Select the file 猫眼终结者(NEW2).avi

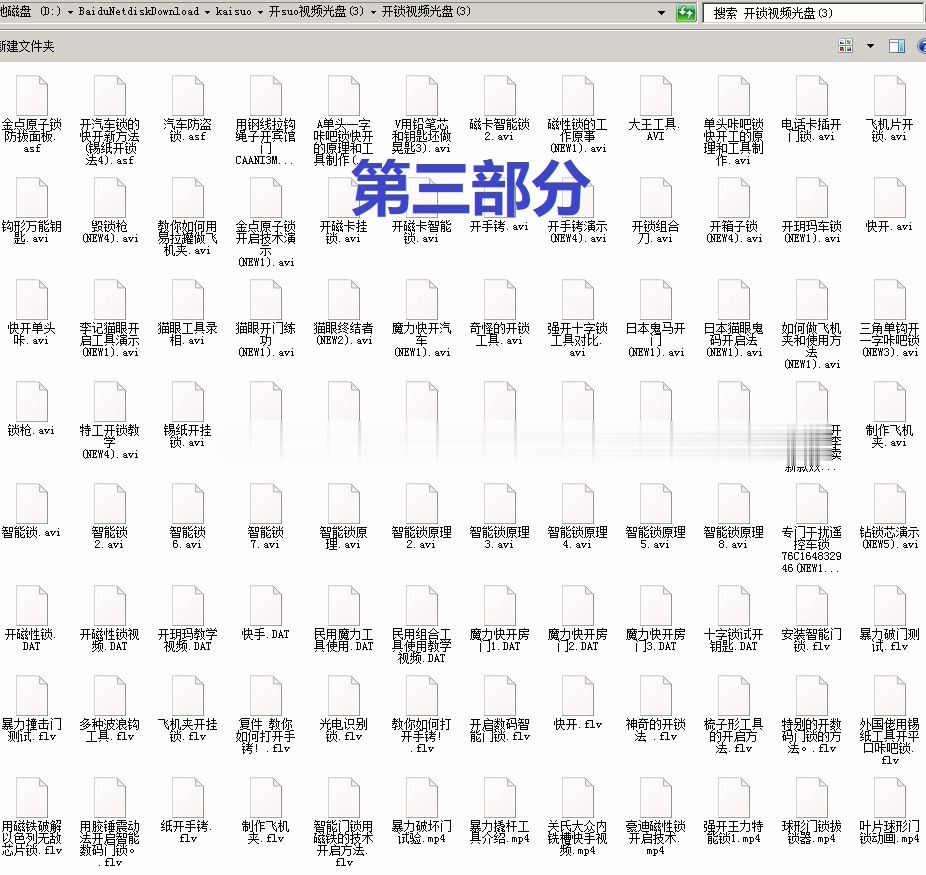point(344,312)
